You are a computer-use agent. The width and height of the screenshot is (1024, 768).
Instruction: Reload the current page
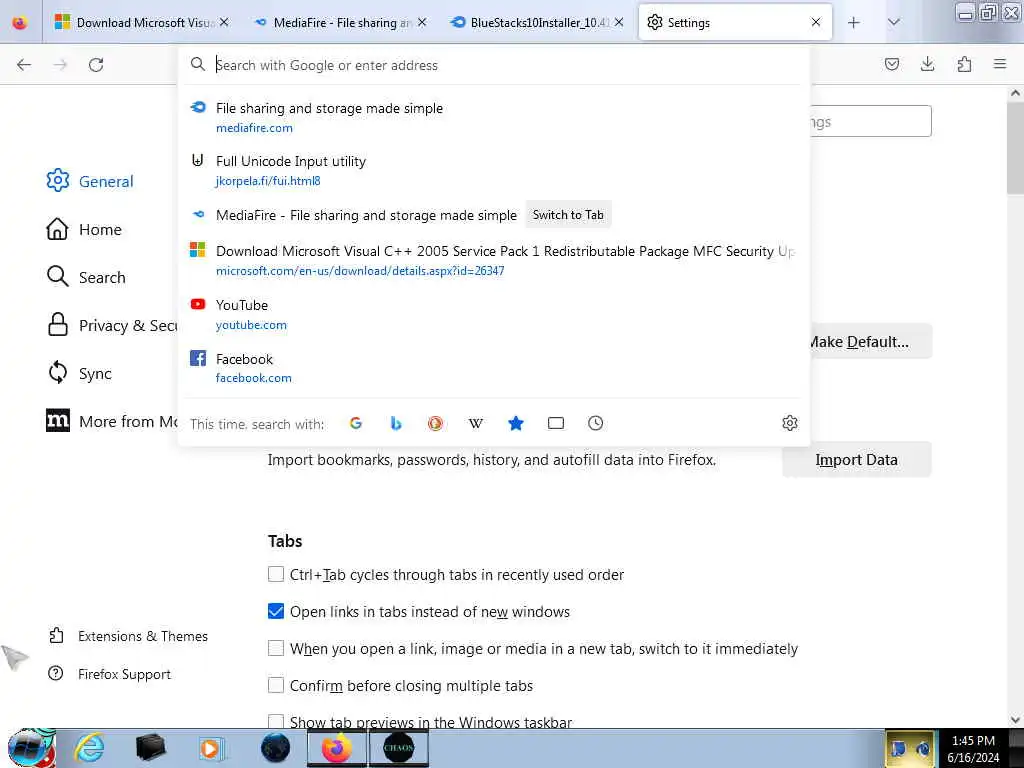(96, 65)
